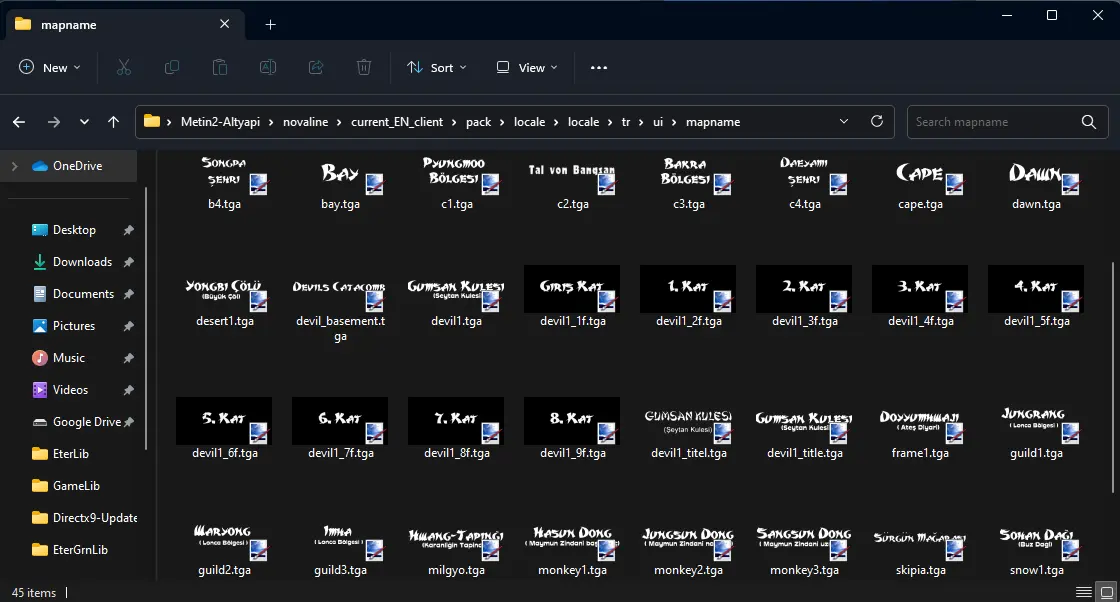Viewport: 1120px width, 602px height.
Task: Navigate to Metin2-Altyapi in address bar
Action: point(220,122)
